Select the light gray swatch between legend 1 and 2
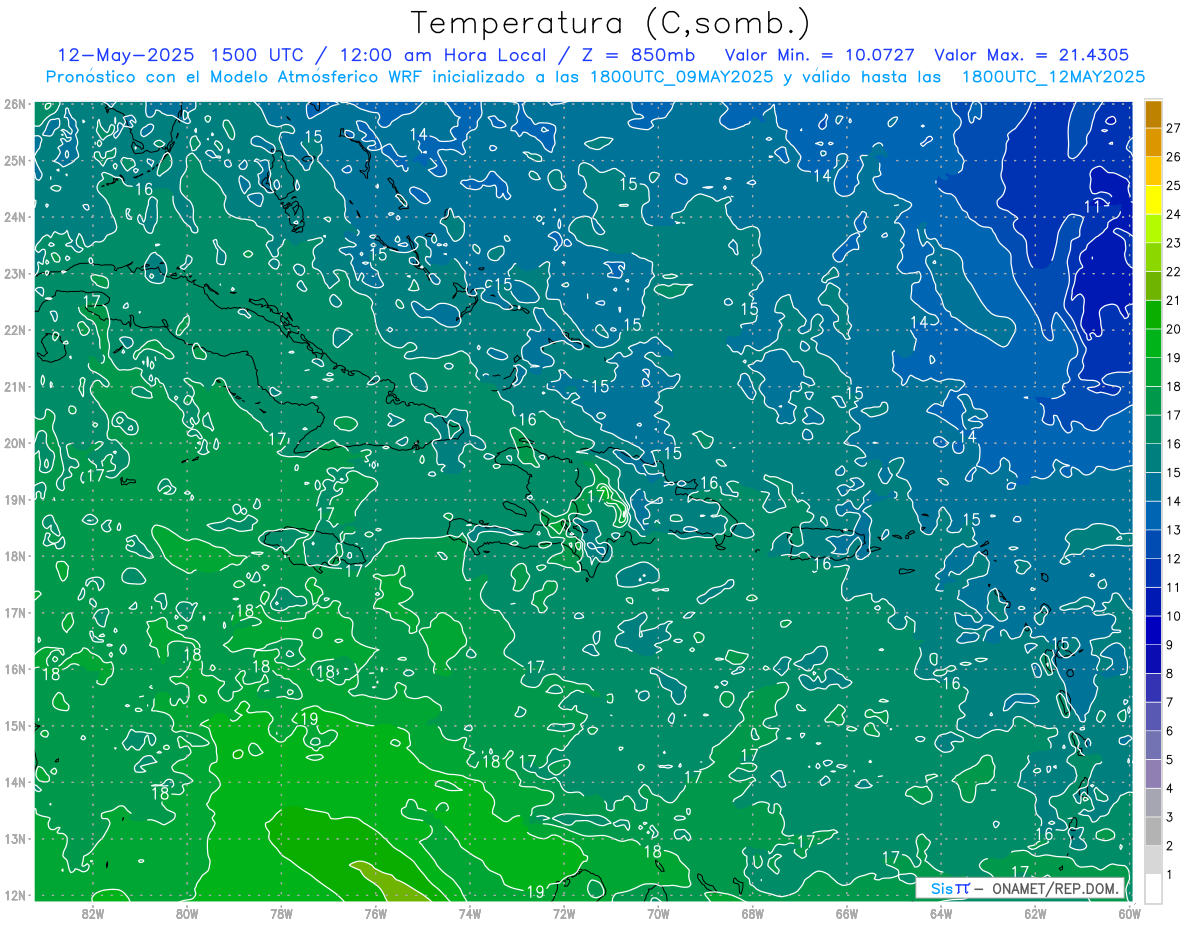This screenshot has height=927, width=1200. [1153, 860]
